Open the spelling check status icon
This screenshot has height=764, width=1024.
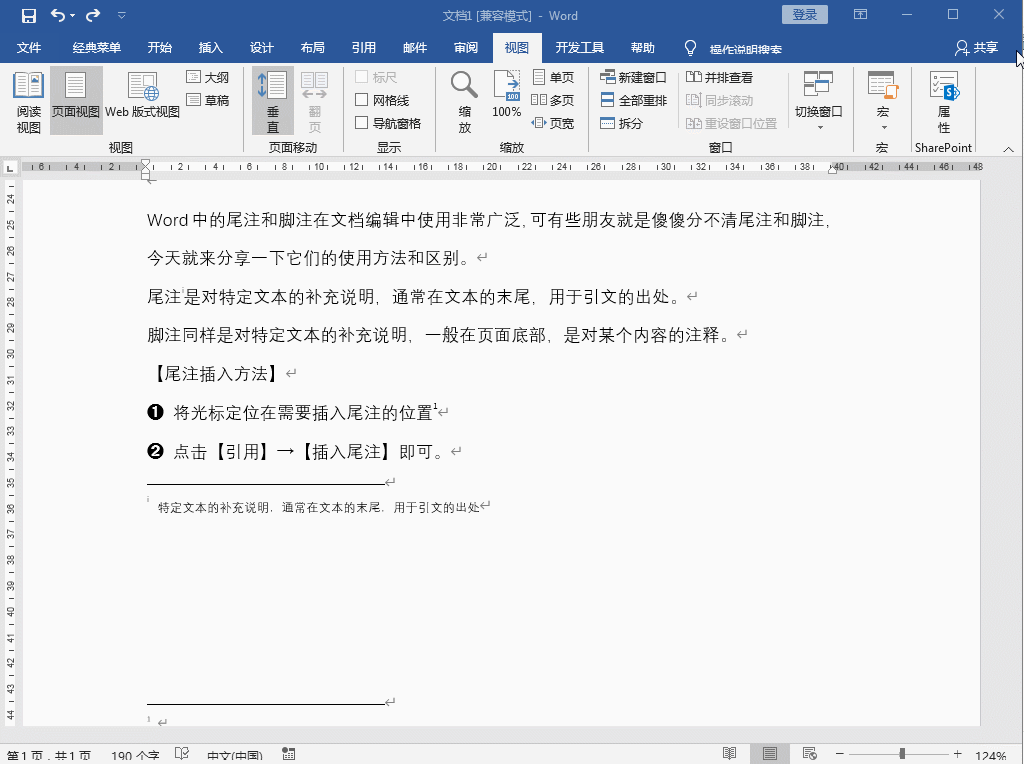(182, 754)
